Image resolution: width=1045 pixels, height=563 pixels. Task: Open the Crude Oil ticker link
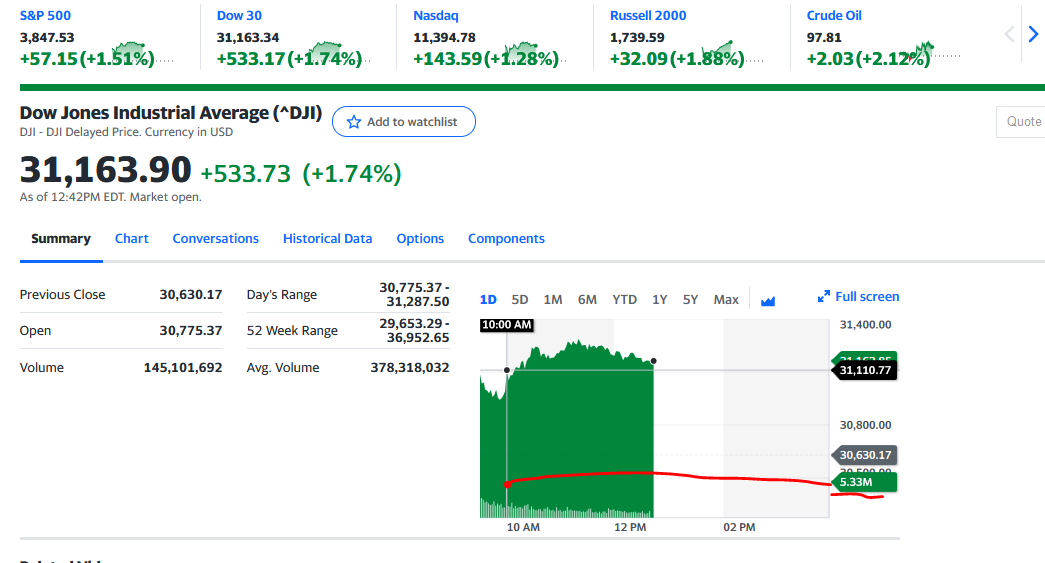coord(834,15)
